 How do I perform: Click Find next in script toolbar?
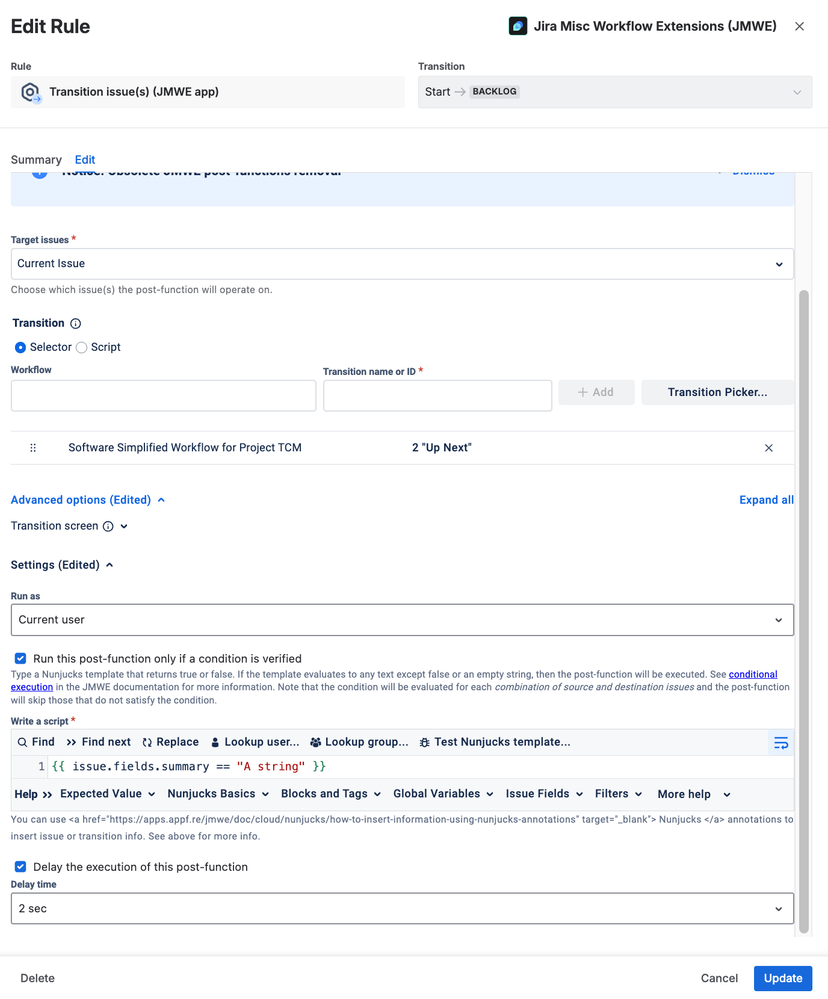99,742
